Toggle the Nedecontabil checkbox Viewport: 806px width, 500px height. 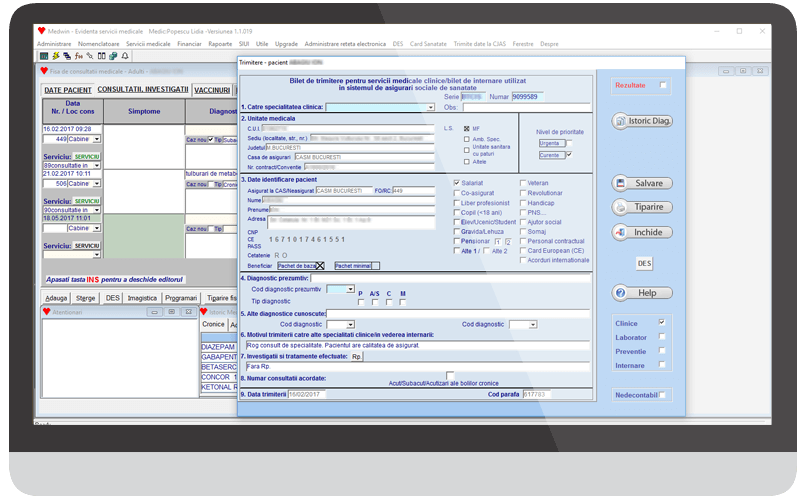(x=662, y=395)
